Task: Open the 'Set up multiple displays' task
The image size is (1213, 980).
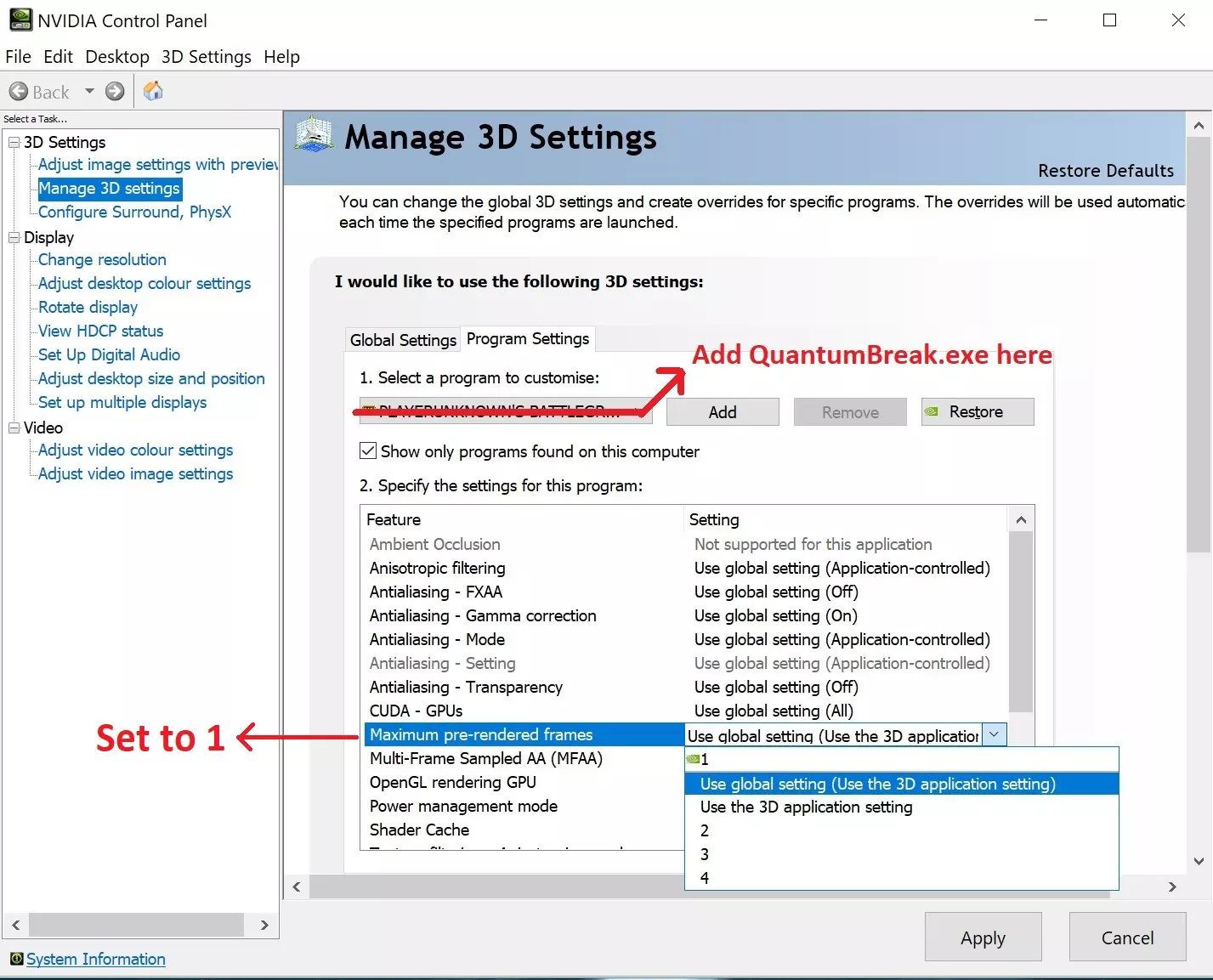Action: (122, 403)
